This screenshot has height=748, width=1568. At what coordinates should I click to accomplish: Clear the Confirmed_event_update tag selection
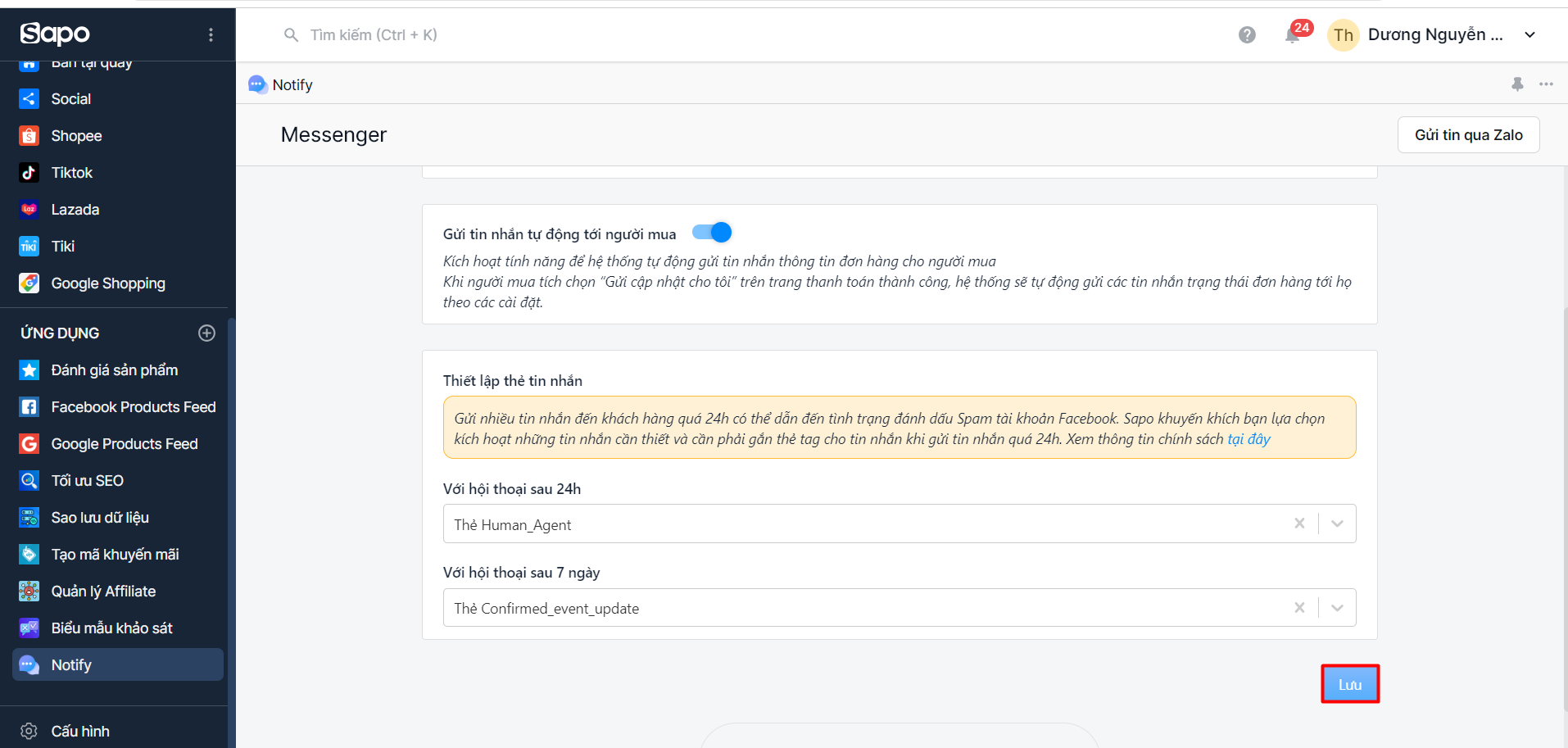click(1299, 608)
